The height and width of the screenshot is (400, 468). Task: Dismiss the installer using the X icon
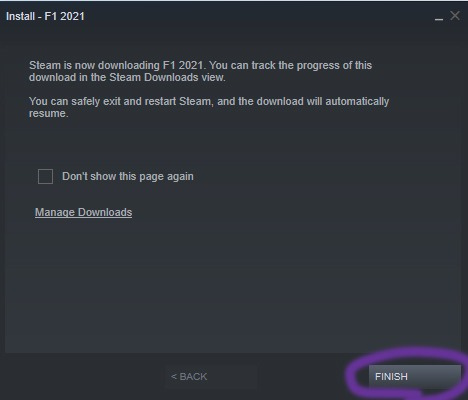point(455,16)
